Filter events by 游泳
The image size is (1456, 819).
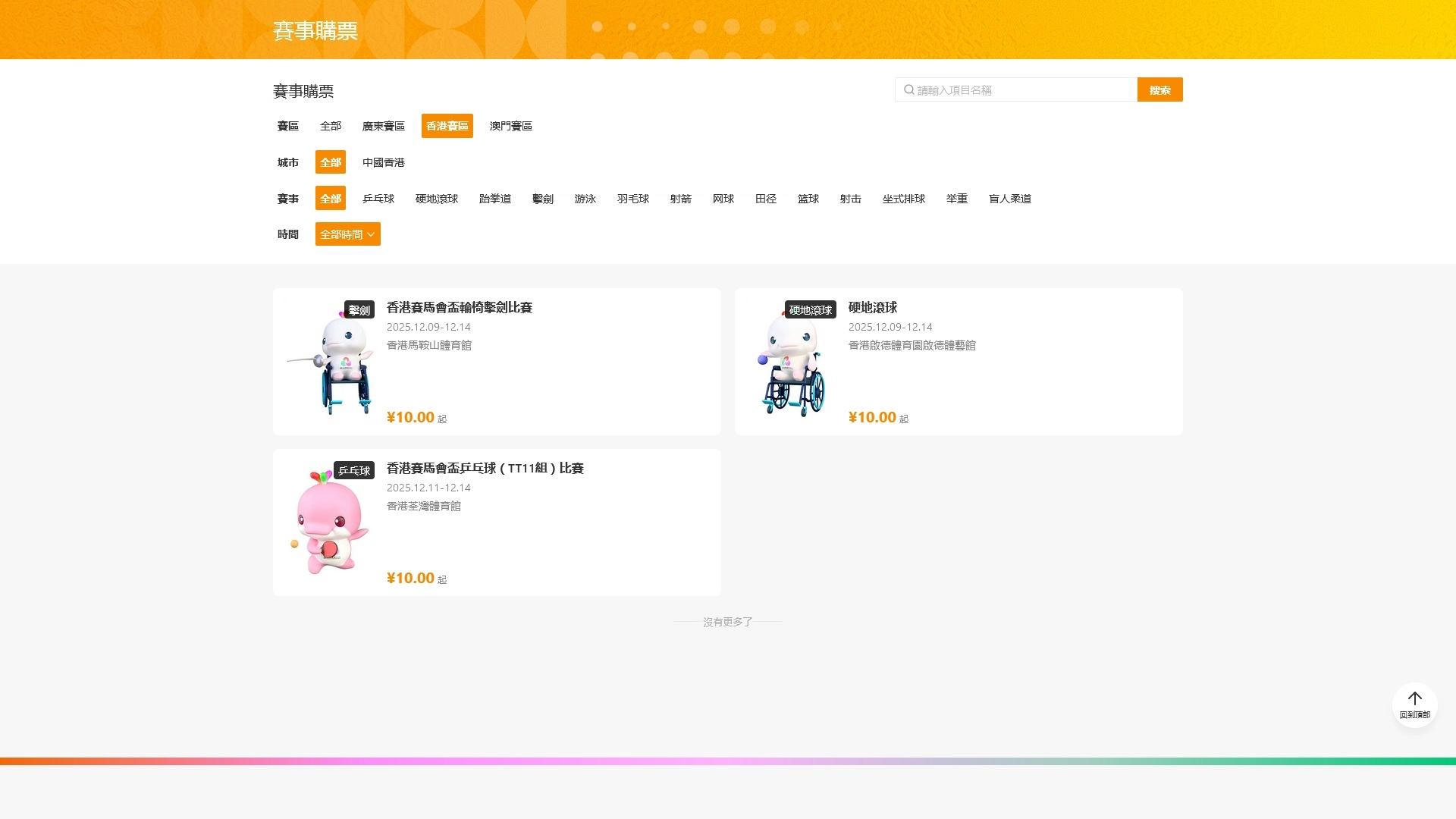point(585,199)
